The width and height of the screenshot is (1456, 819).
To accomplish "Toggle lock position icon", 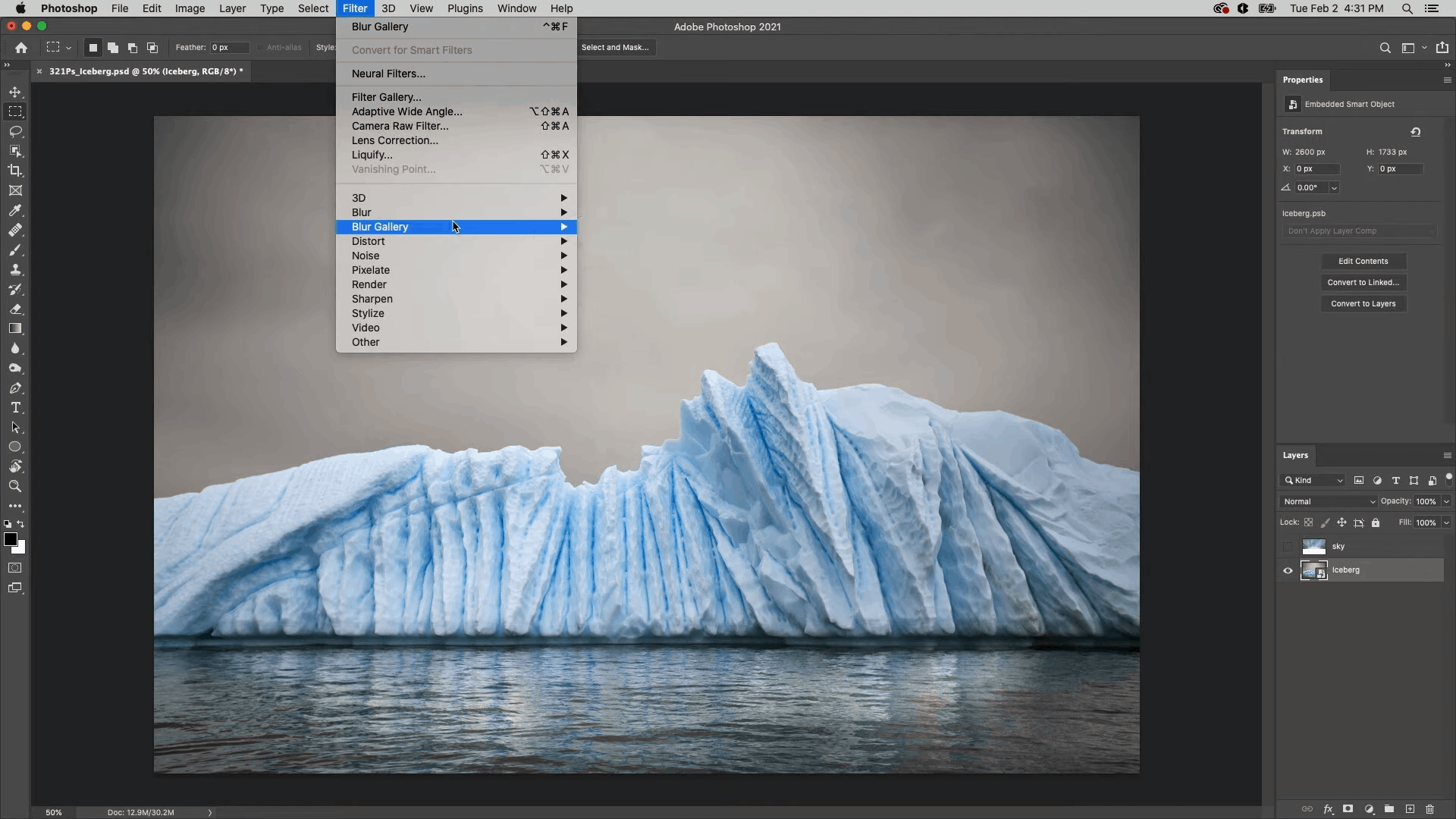I will coord(1341,522).
